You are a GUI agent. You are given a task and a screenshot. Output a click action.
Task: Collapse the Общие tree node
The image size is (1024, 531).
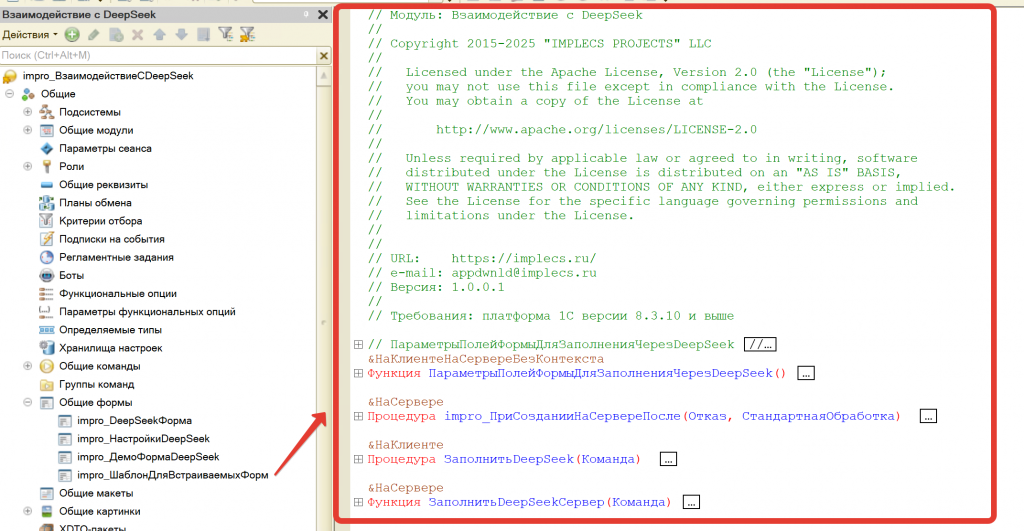(9, 94)
